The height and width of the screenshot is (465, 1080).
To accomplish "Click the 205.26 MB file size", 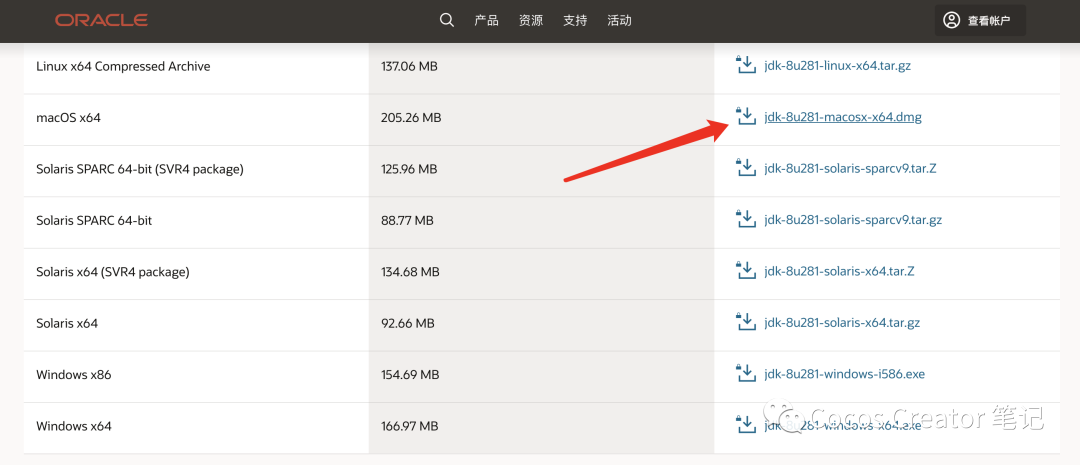I will [411, 118].
